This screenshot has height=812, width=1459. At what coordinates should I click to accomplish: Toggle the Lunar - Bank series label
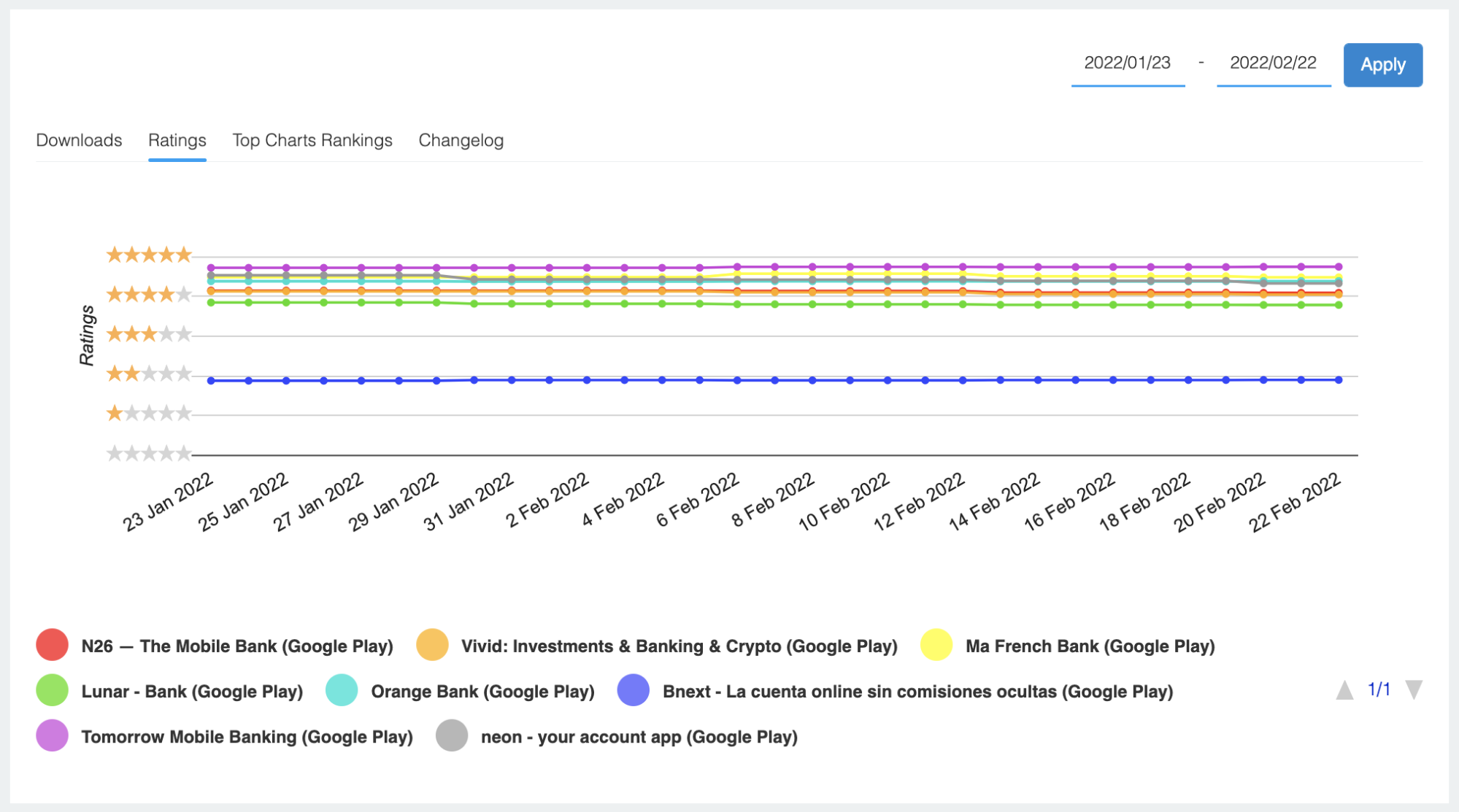(x=192, y=692)
